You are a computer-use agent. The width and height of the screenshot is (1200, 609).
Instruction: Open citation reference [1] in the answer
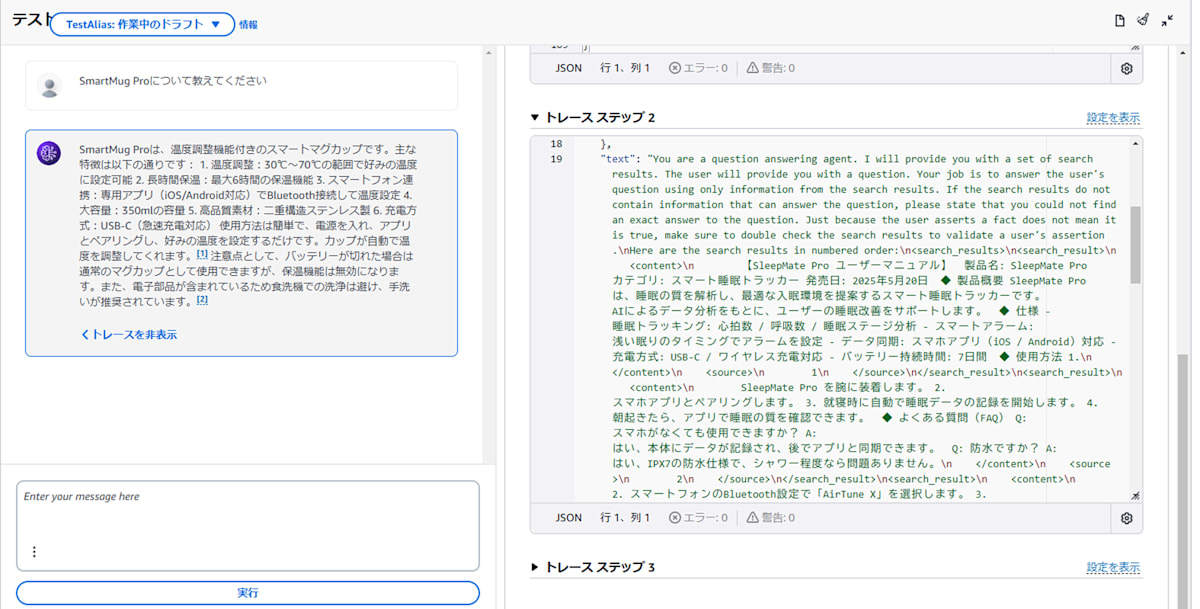tap(202, 255)
